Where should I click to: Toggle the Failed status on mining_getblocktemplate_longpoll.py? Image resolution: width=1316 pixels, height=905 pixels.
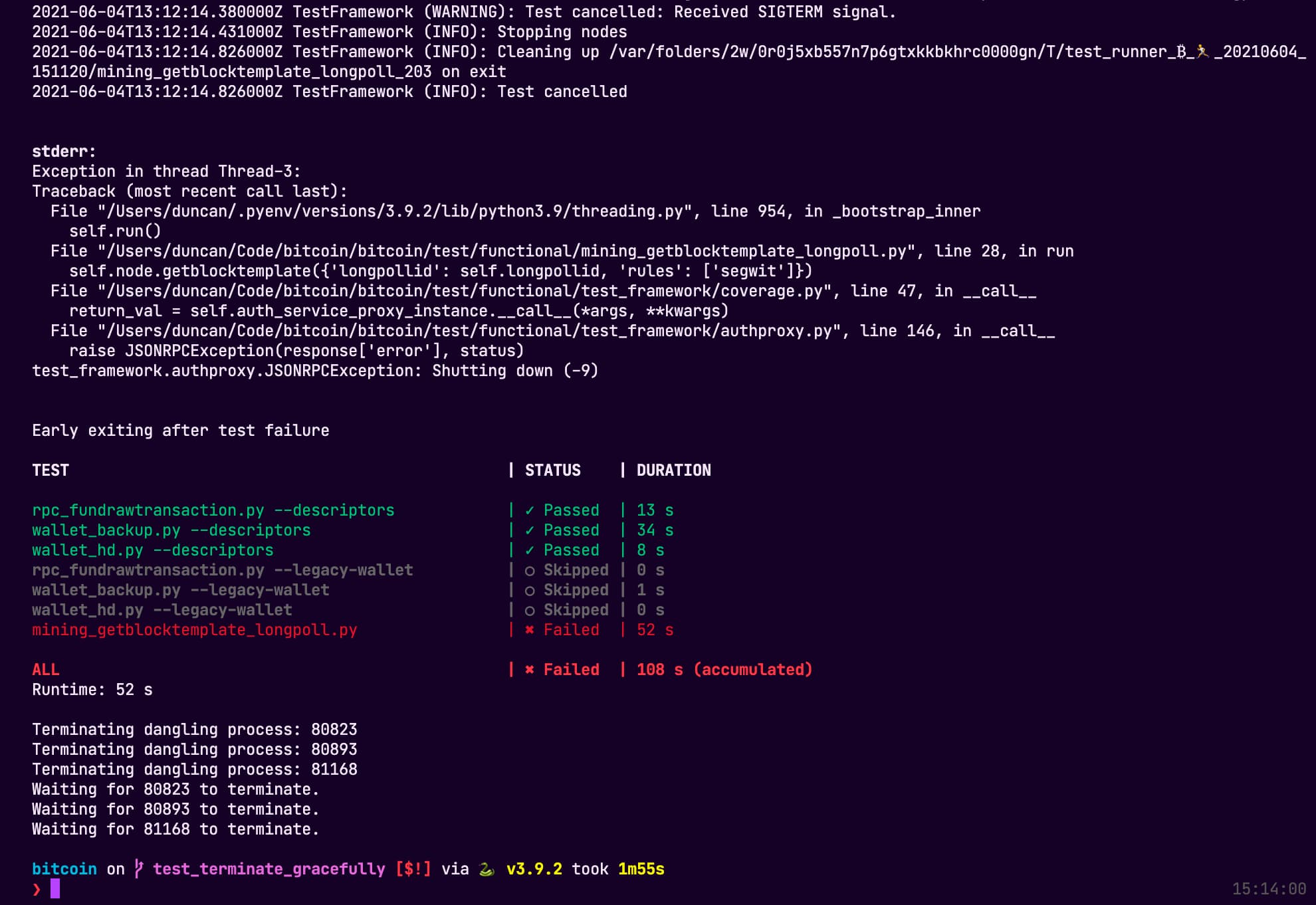coord(570,629)
